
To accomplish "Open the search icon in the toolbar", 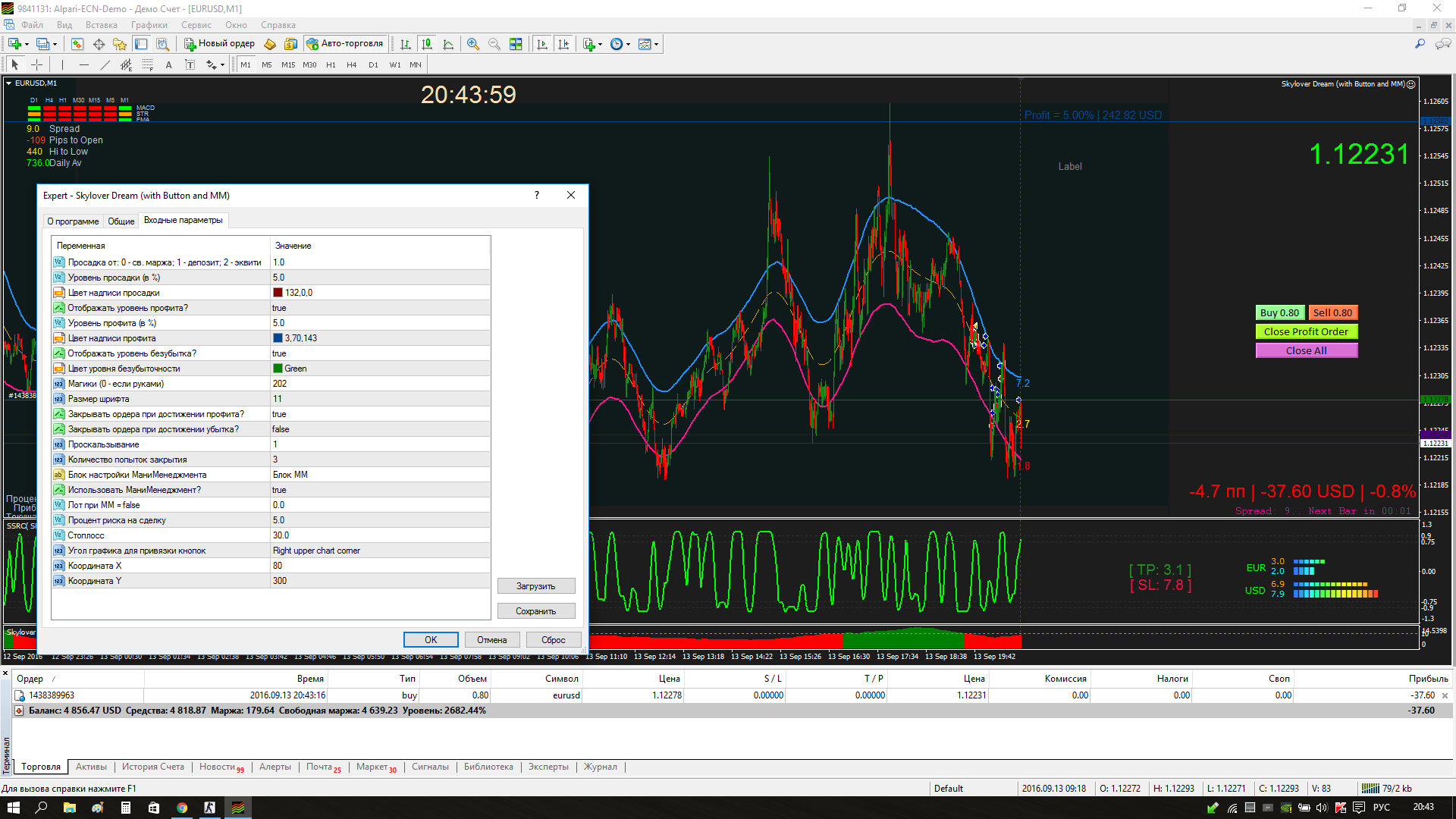I will click(x=1420, y=44).
